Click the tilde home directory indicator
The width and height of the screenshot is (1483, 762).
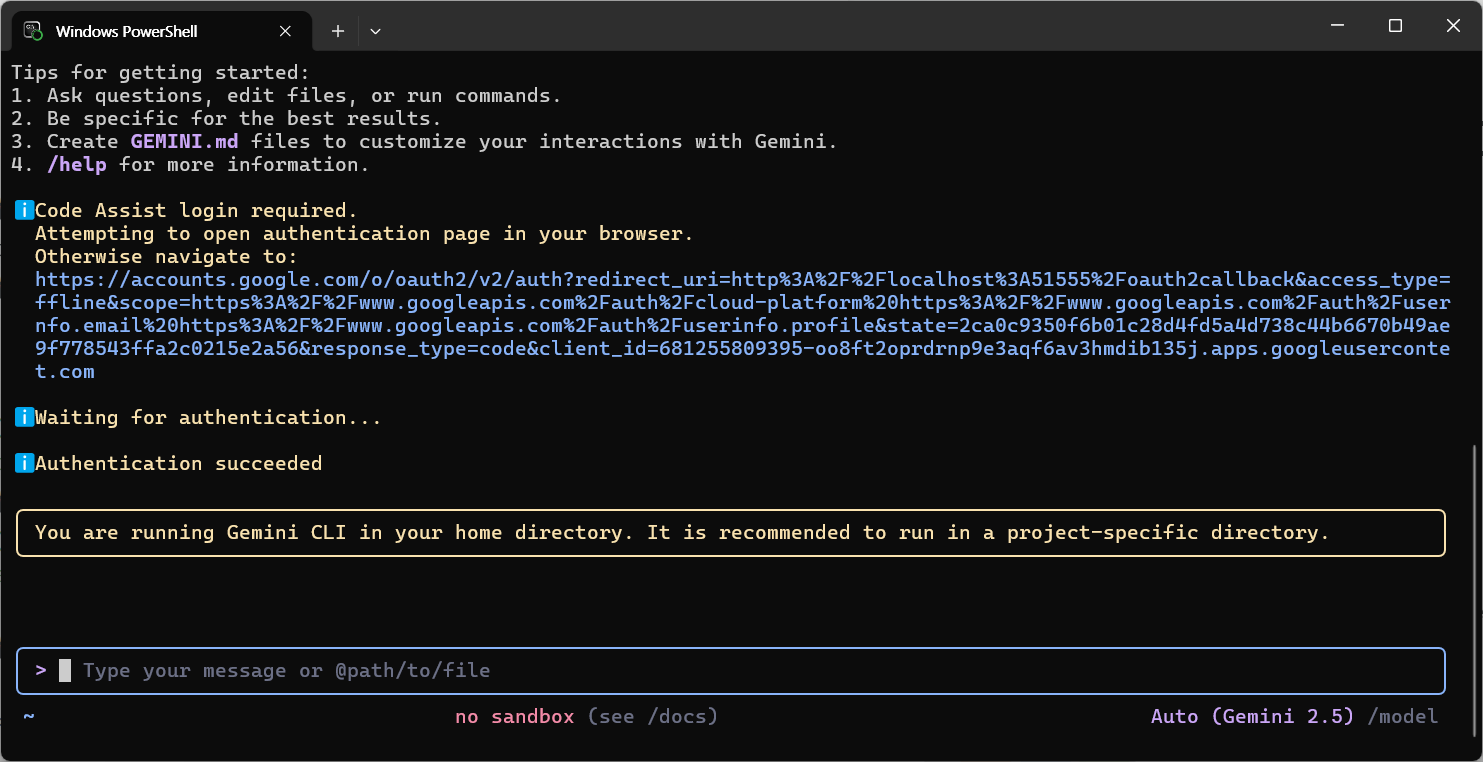point(29,717)
